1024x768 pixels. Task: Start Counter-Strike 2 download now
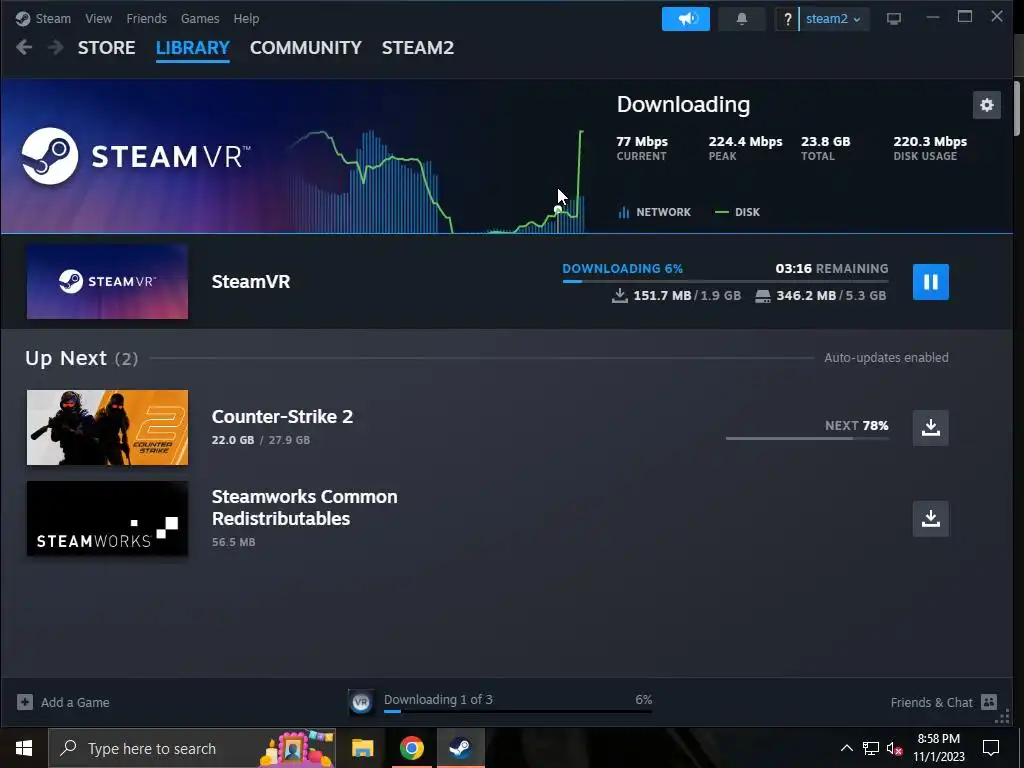pos(931,428)
